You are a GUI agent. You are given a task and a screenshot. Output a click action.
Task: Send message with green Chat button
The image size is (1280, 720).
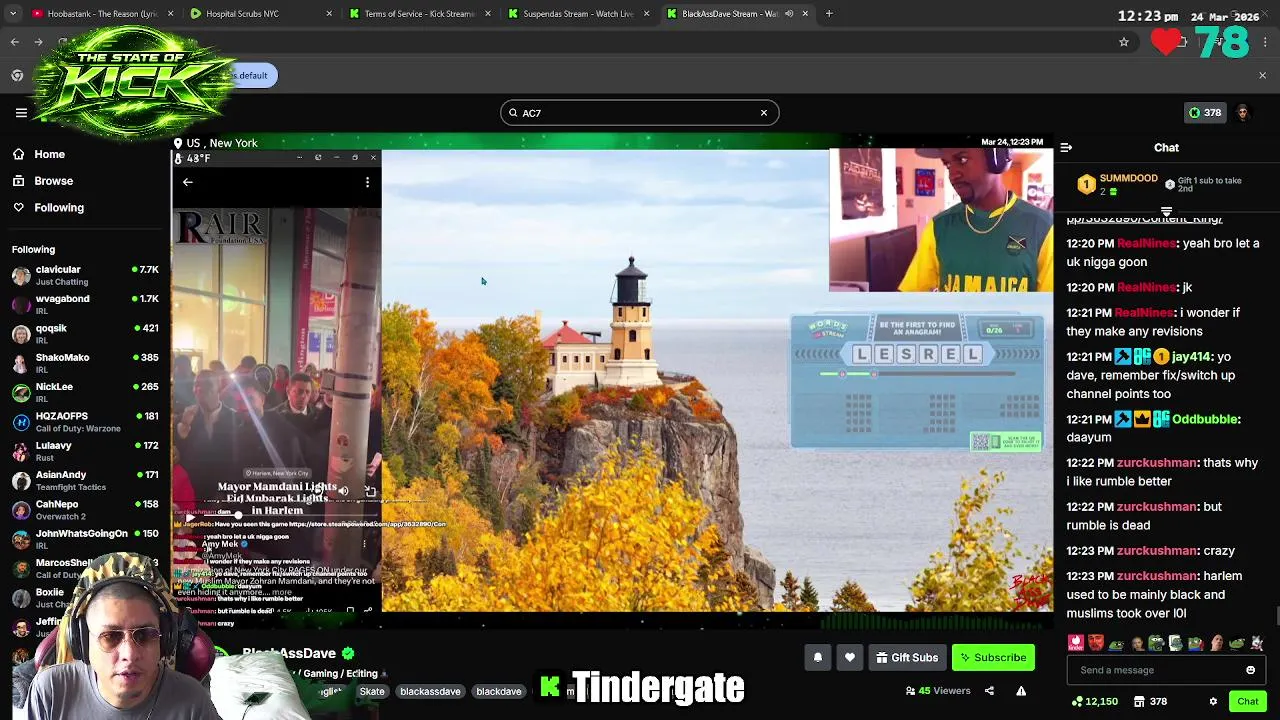pos(1247,701)
